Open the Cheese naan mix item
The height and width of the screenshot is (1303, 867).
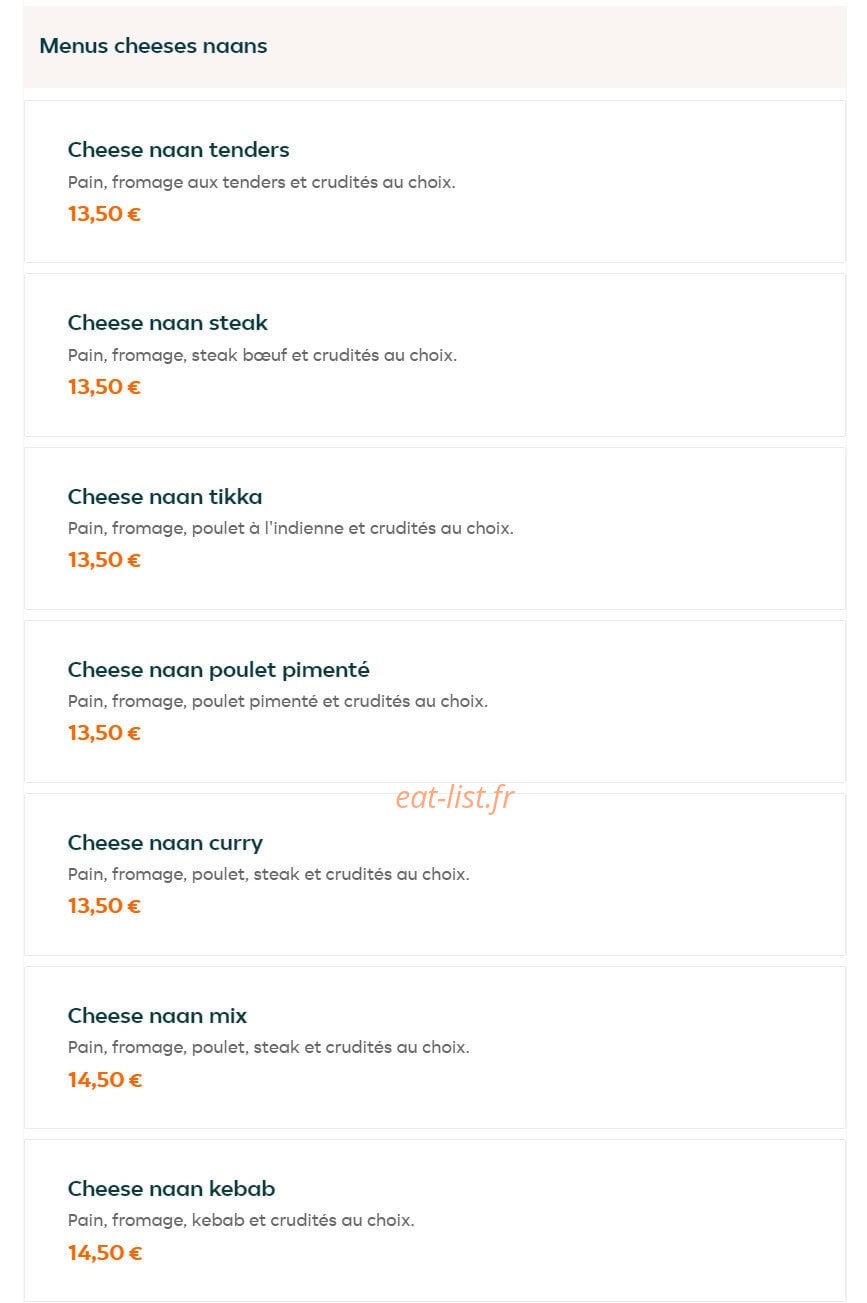click(434, 1047)
